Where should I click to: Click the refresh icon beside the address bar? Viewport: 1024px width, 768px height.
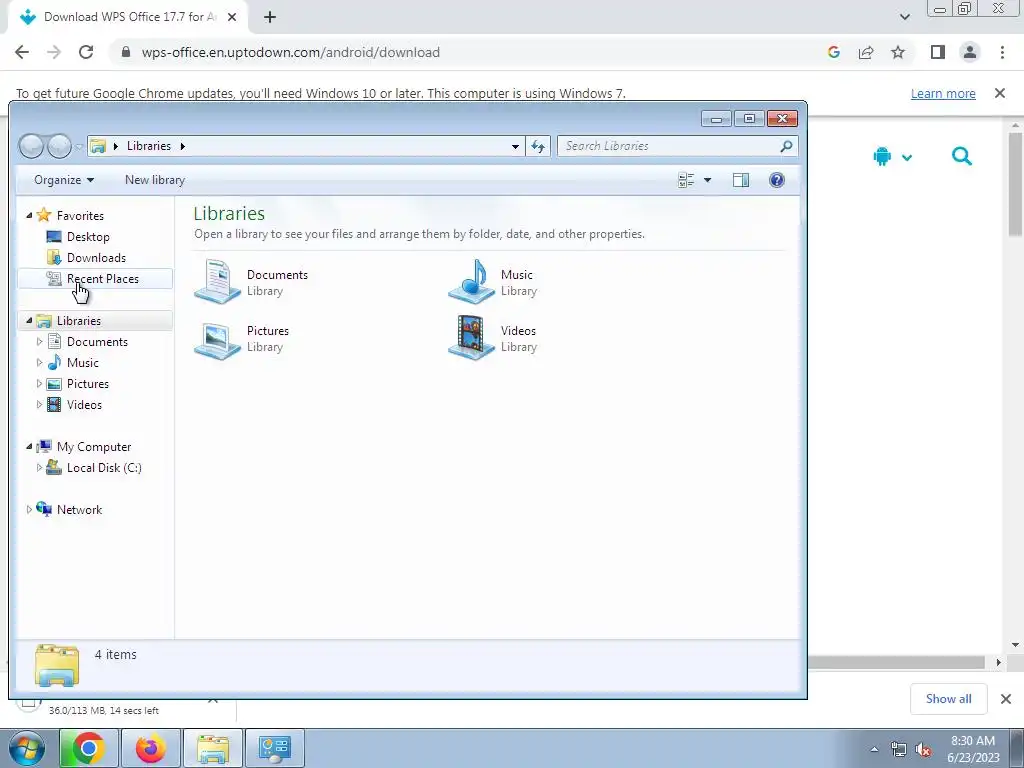[x=538, y=146]
